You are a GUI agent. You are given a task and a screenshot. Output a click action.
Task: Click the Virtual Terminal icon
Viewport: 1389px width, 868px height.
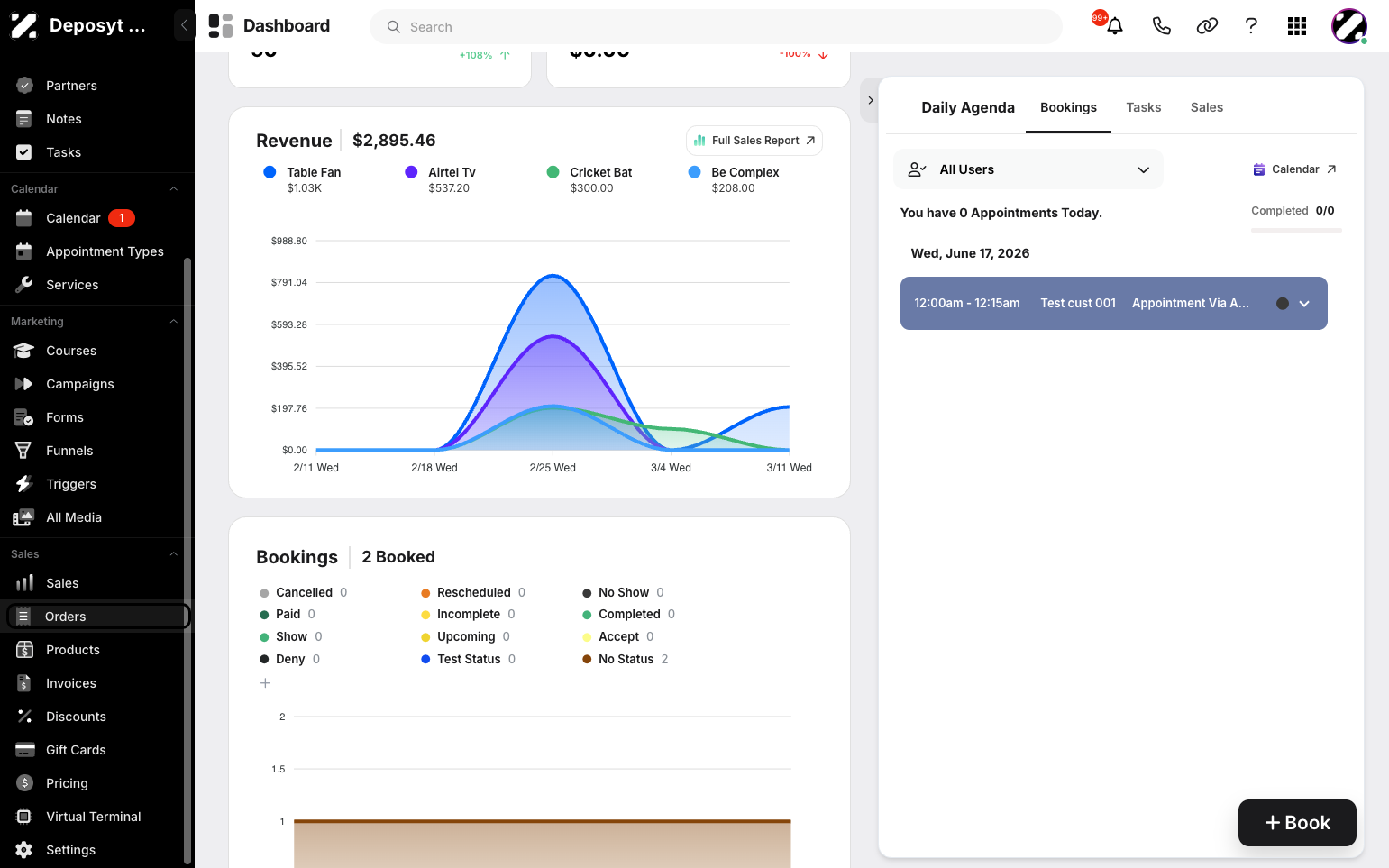24,817
